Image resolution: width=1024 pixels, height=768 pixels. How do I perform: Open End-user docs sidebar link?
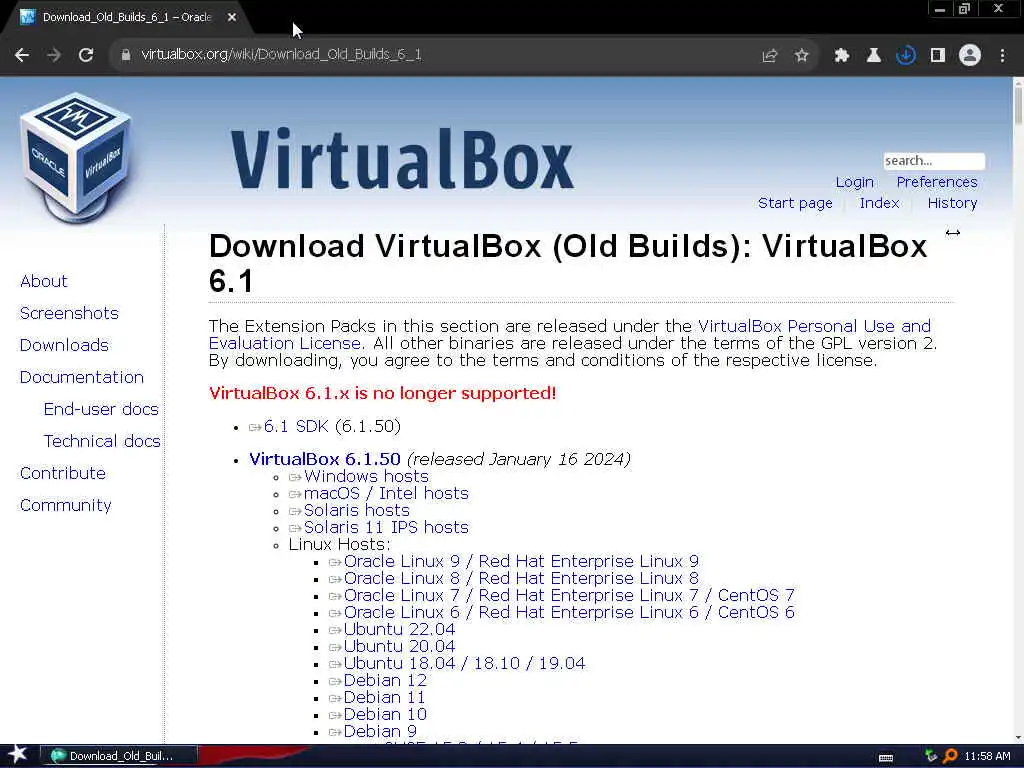pos(101,409)
